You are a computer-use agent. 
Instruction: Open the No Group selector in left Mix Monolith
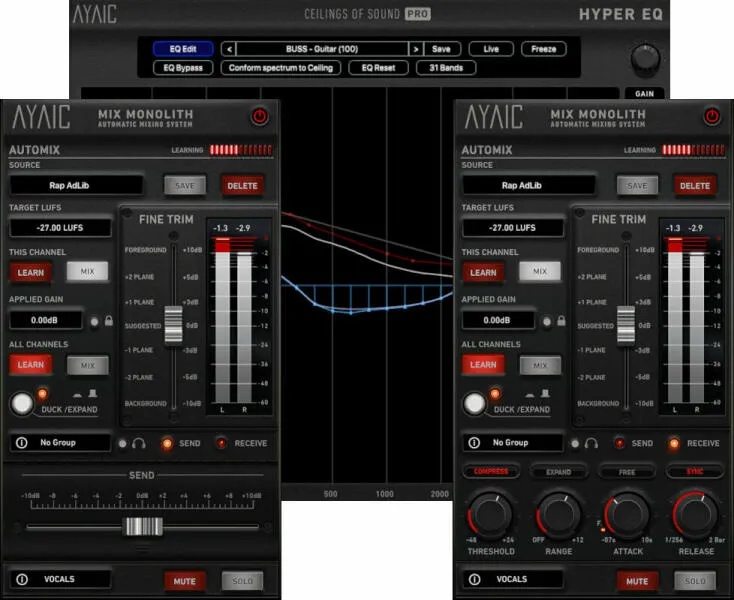60,443
